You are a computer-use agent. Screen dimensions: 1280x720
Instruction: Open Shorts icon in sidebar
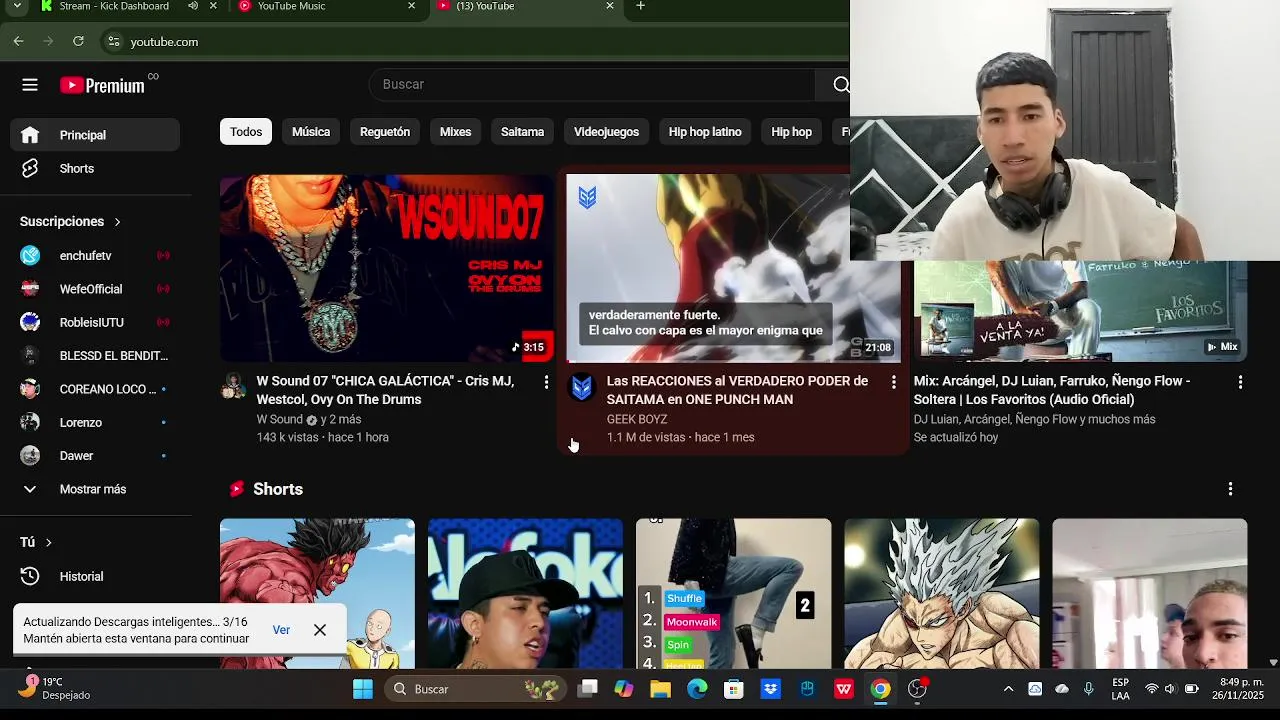(x=30, y=168)
